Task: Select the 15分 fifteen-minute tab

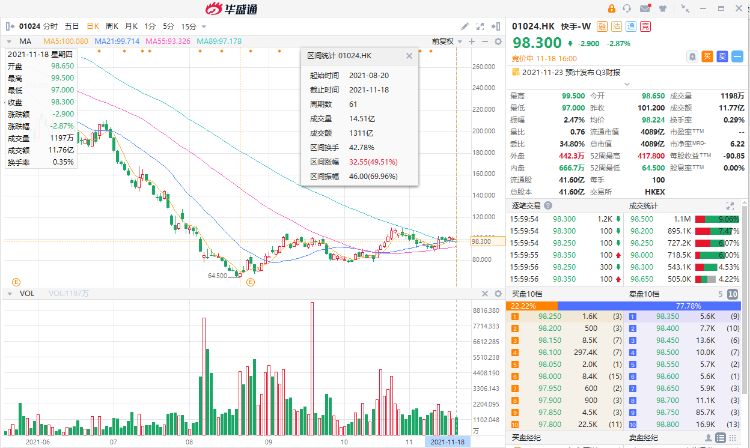Action: (188, 26)
